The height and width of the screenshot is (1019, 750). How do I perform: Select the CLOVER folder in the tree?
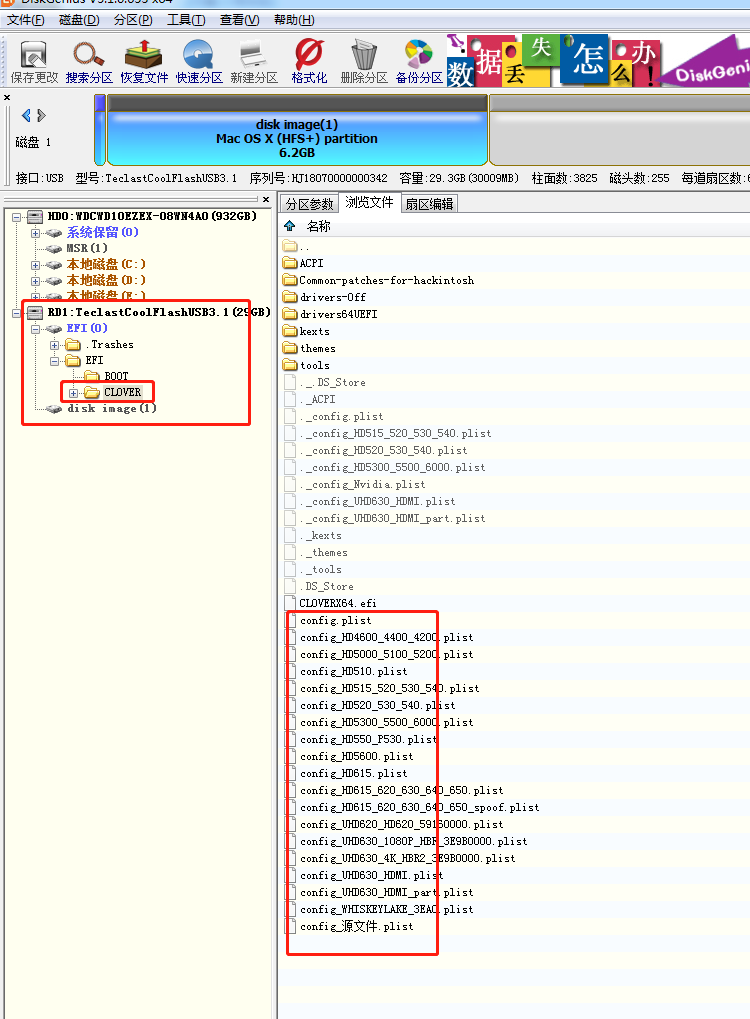coord(122,393)
